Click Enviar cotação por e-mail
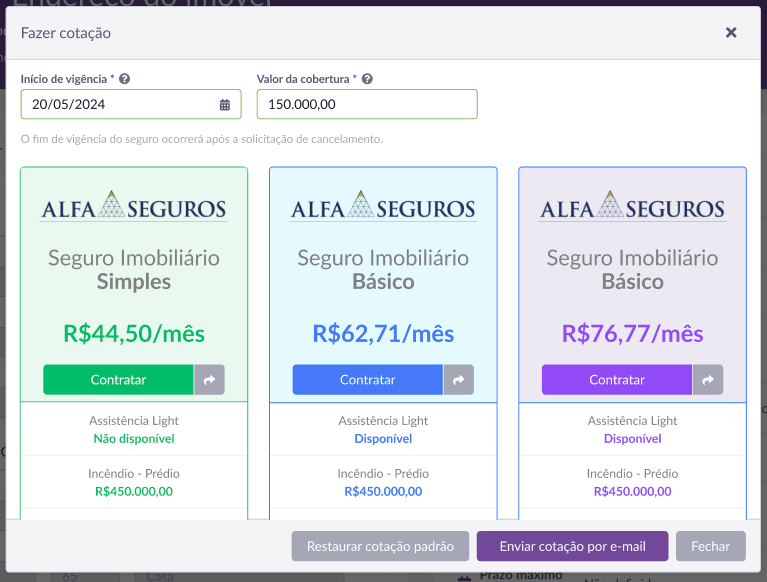The height and width of the screenshot is (582, 767). click(572, 546)
